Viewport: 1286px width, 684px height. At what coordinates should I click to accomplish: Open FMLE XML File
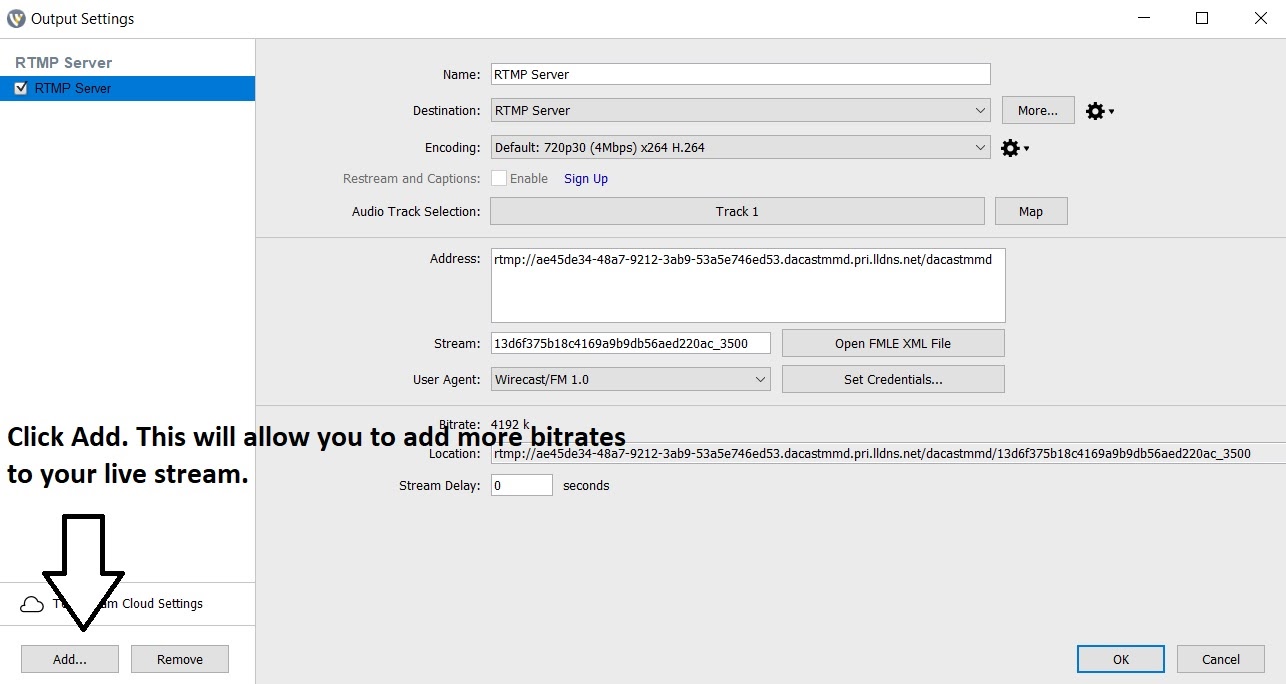[892, 343]
